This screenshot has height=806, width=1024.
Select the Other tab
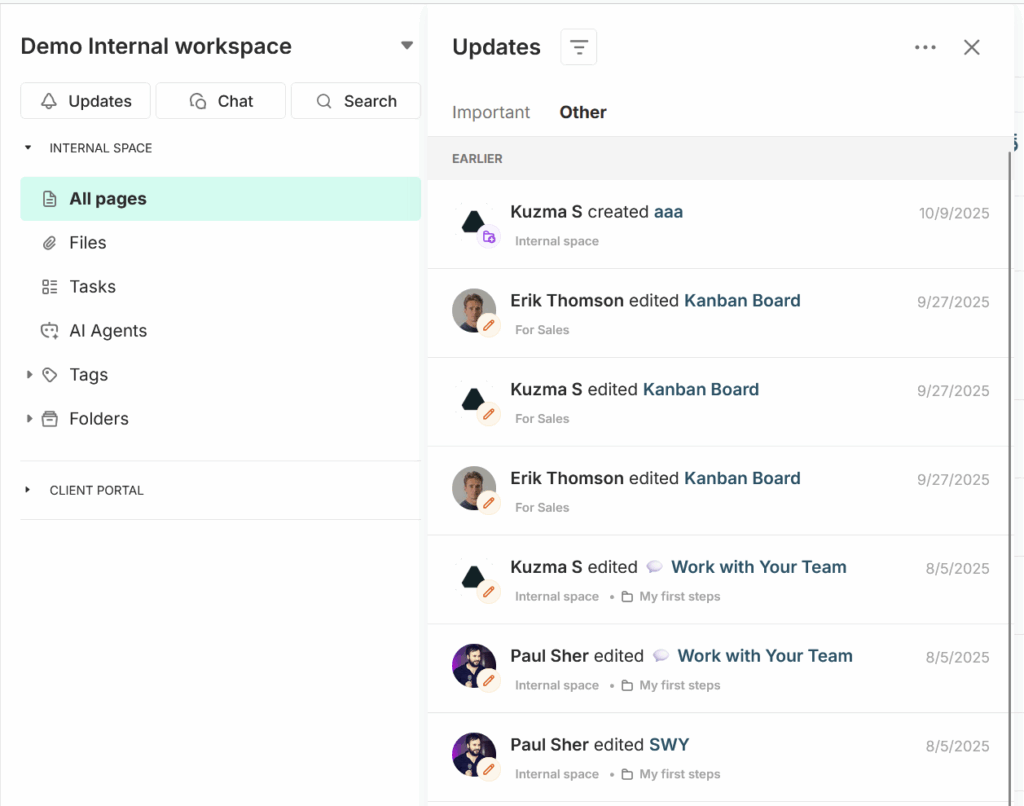click(x=583, y=112)
